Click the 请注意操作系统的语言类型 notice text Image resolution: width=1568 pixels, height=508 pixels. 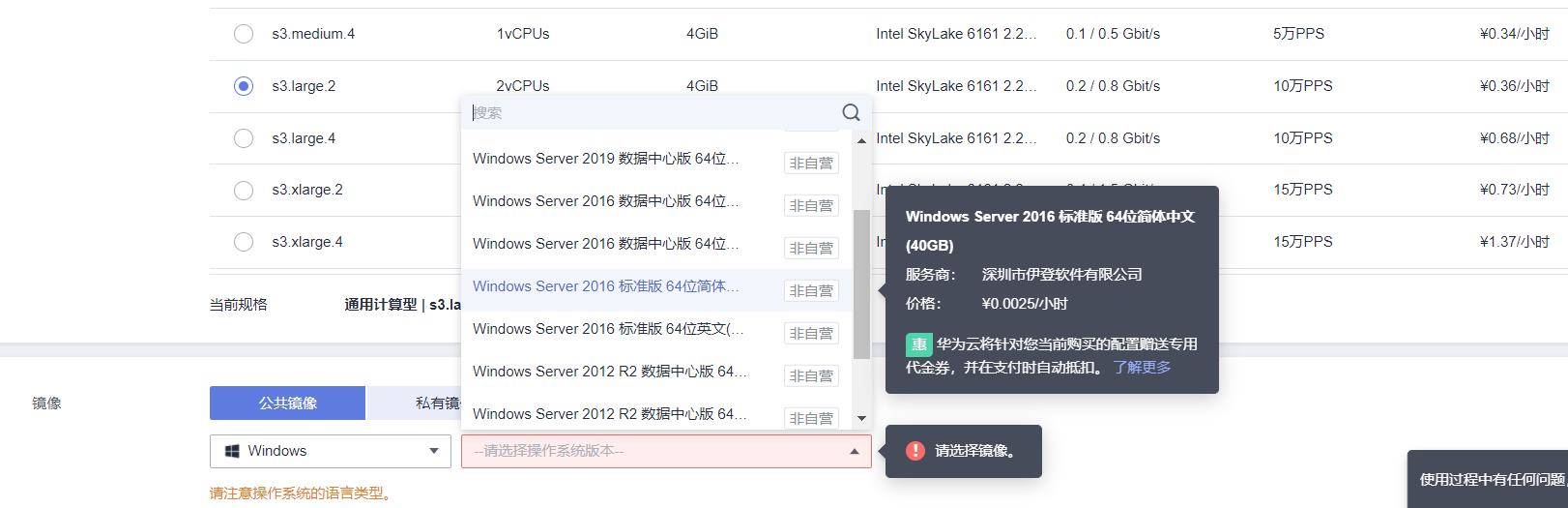(303, 493)
